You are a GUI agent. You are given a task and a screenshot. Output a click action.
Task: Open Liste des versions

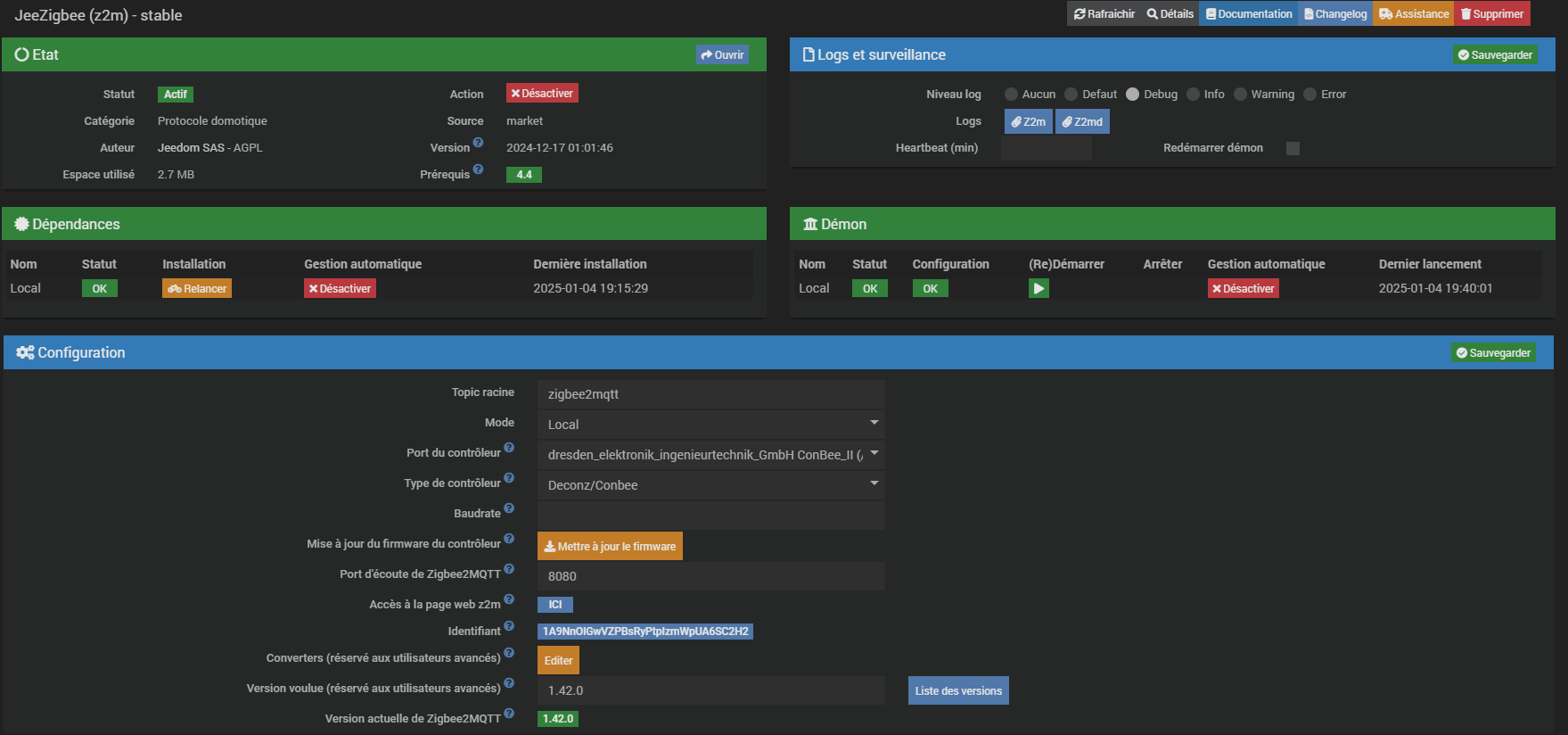click(x=958, y=690)
